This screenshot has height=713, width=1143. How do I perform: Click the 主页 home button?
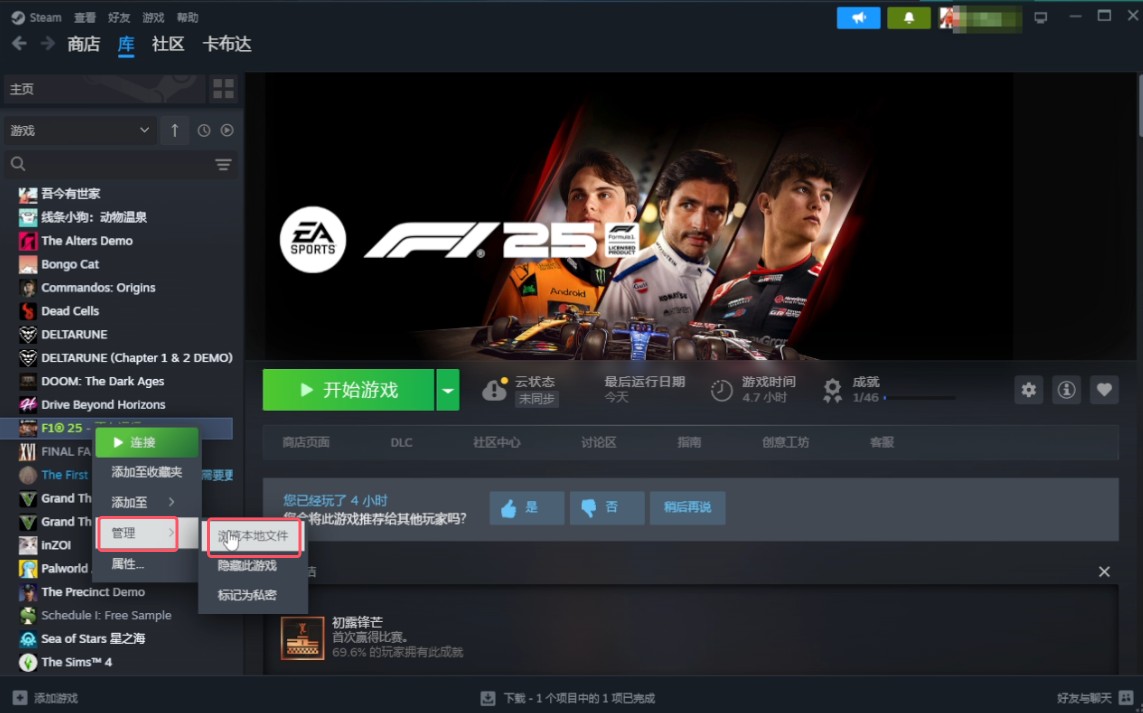click(x=104, y=89)
